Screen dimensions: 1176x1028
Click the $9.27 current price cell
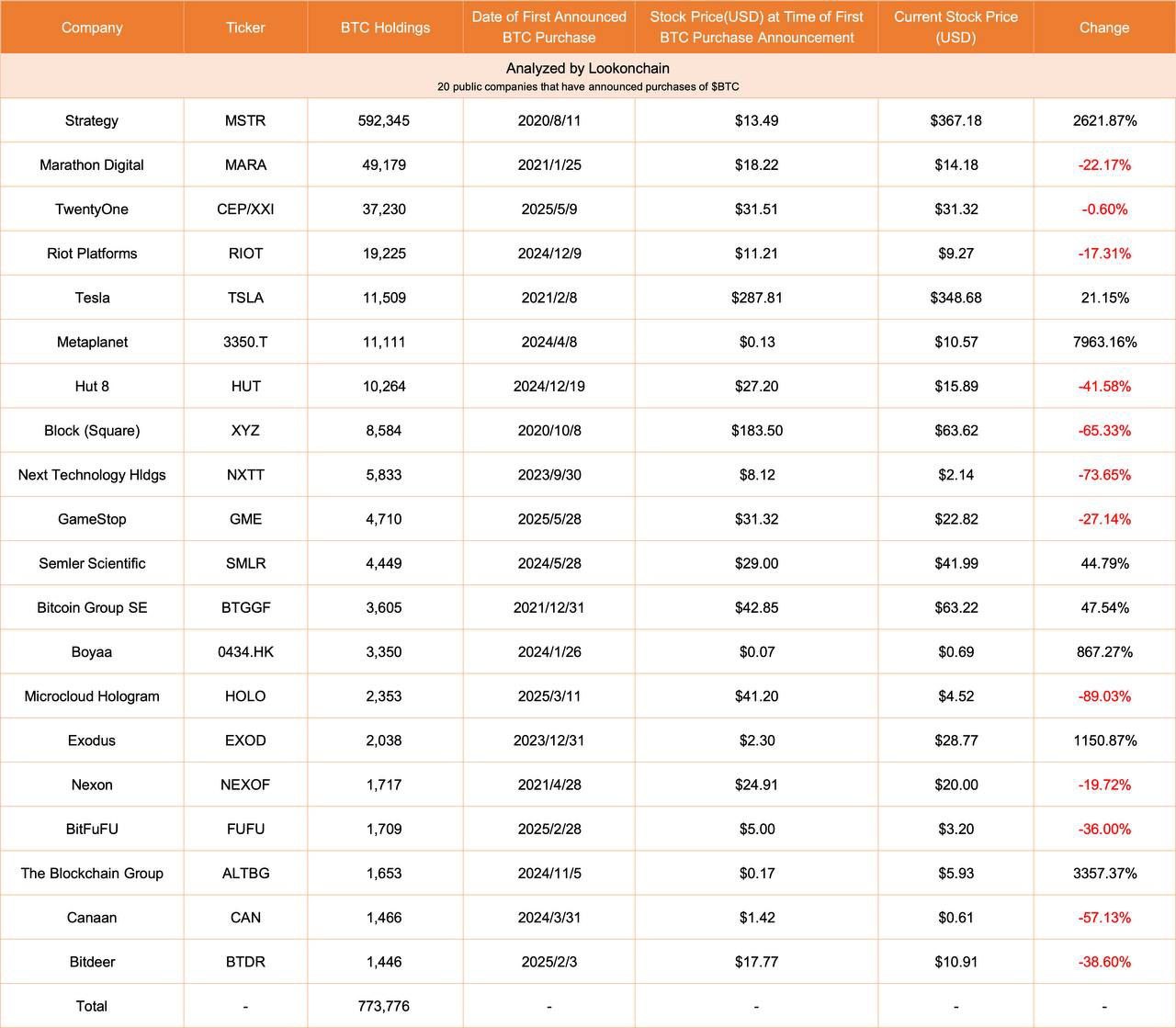tap(955, 253)
